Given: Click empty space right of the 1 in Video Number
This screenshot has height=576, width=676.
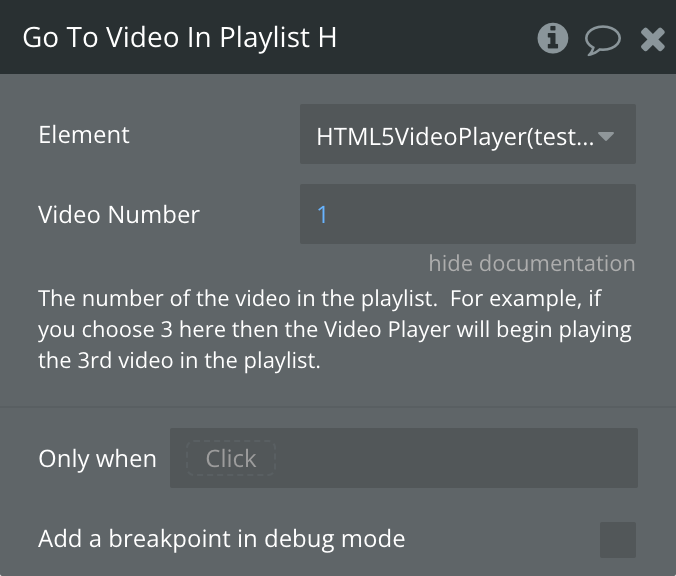Looking at the screenshot, I should tap(479, 214).
